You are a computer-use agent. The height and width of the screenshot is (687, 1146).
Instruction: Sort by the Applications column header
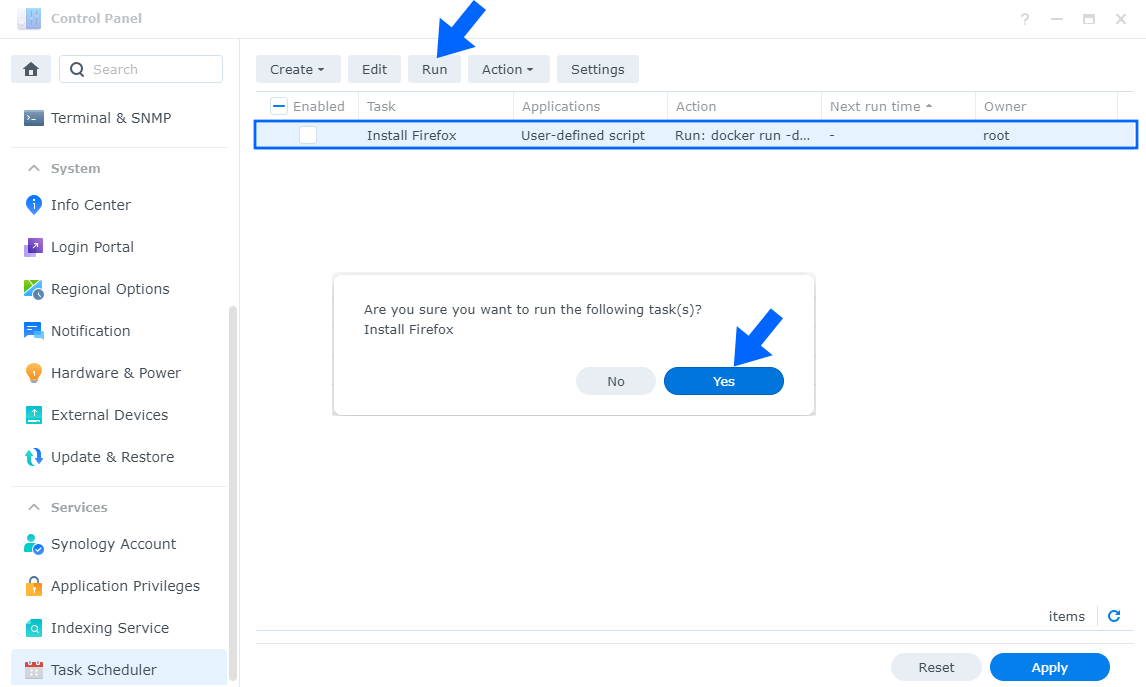click(x=591, y=106)
